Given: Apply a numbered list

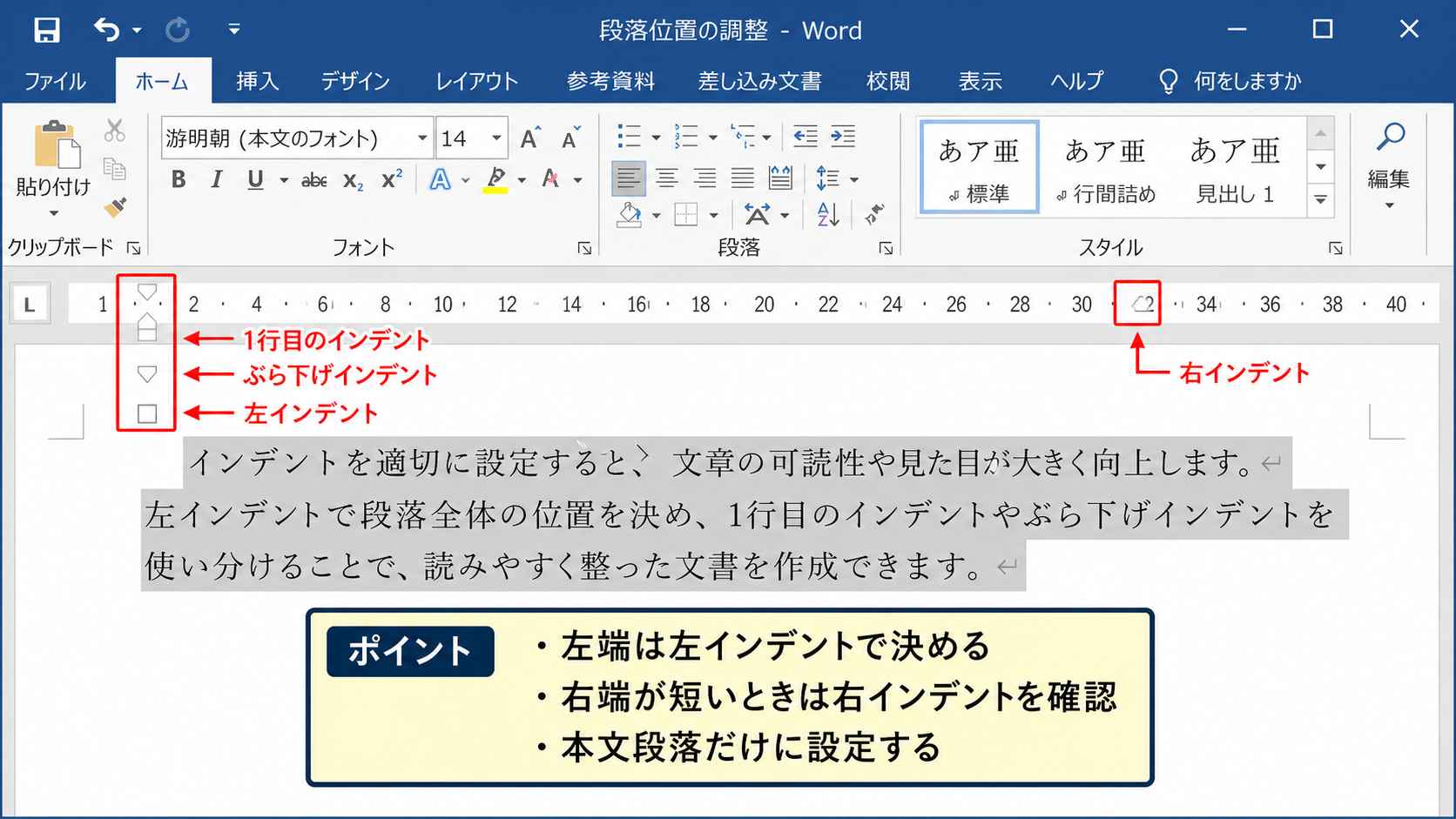Looking at the screenshot, I should [x=686, y=137].
